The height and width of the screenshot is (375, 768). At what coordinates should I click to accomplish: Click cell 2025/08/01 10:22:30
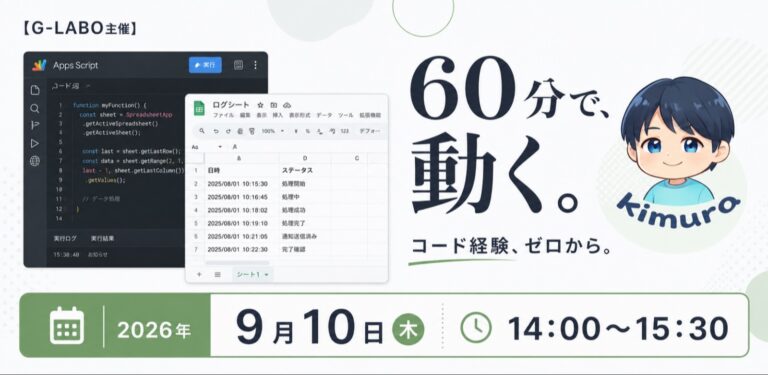241,250
